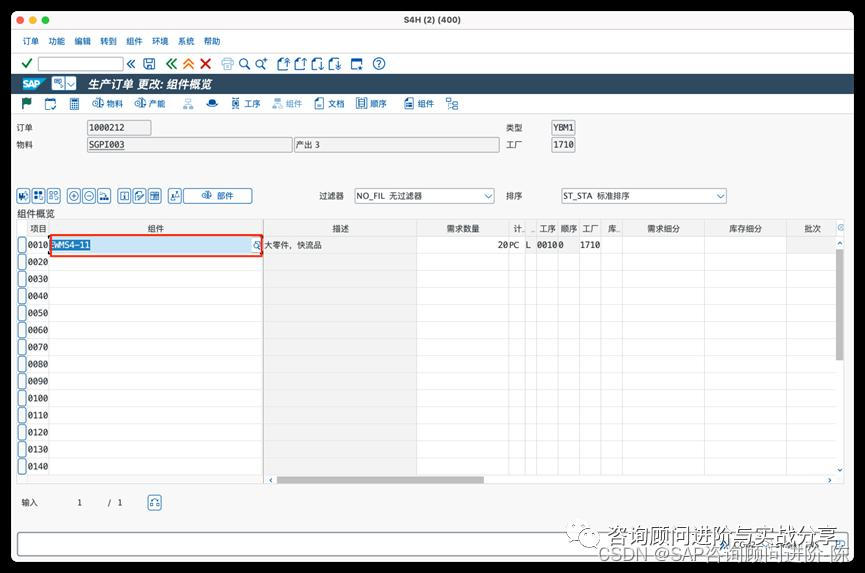865x573 pixels.
Task: Click the vertical scrollbar of the component table
Action: (840, 304)
